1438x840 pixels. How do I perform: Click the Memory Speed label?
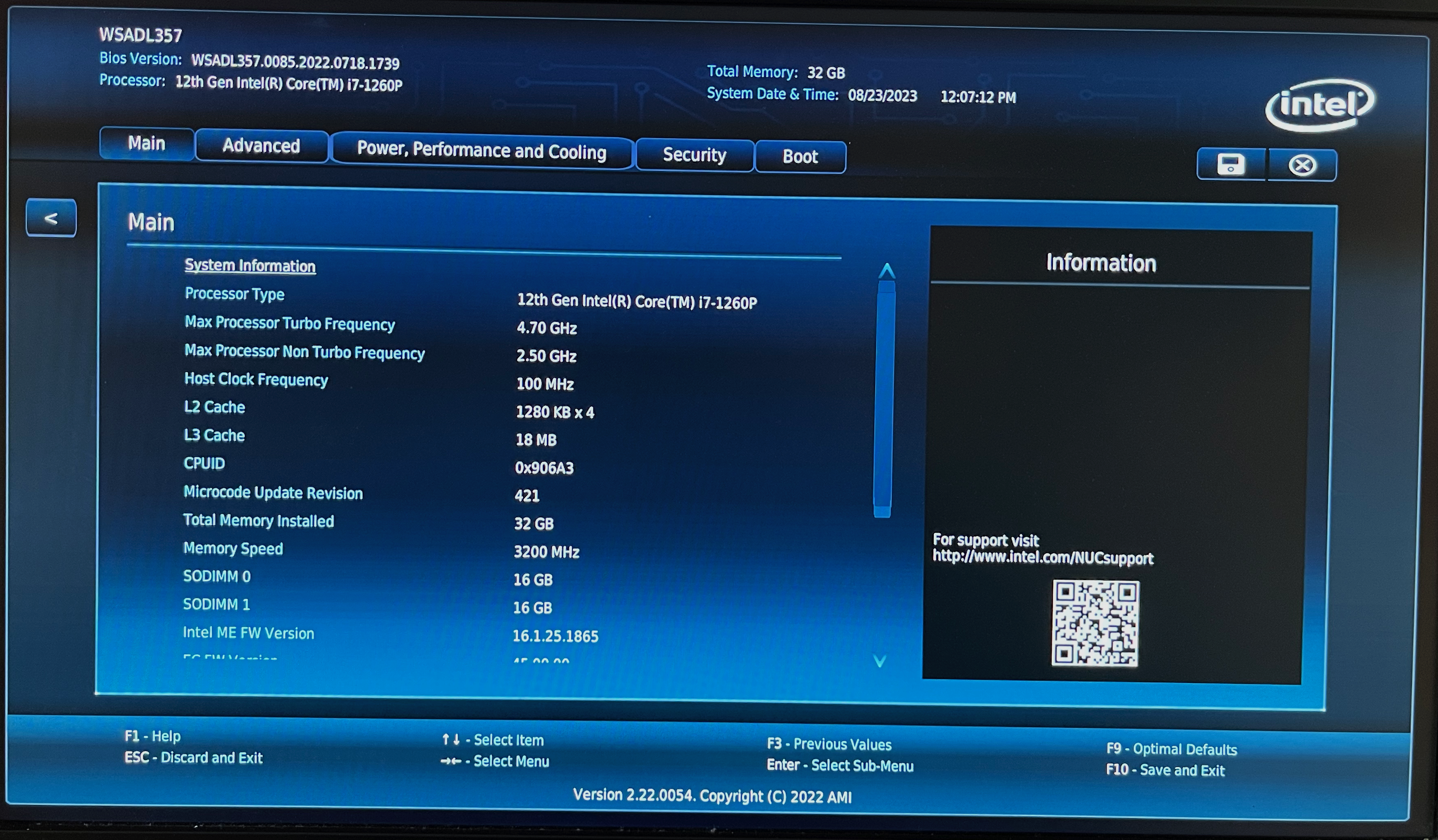tap(233, 548)
